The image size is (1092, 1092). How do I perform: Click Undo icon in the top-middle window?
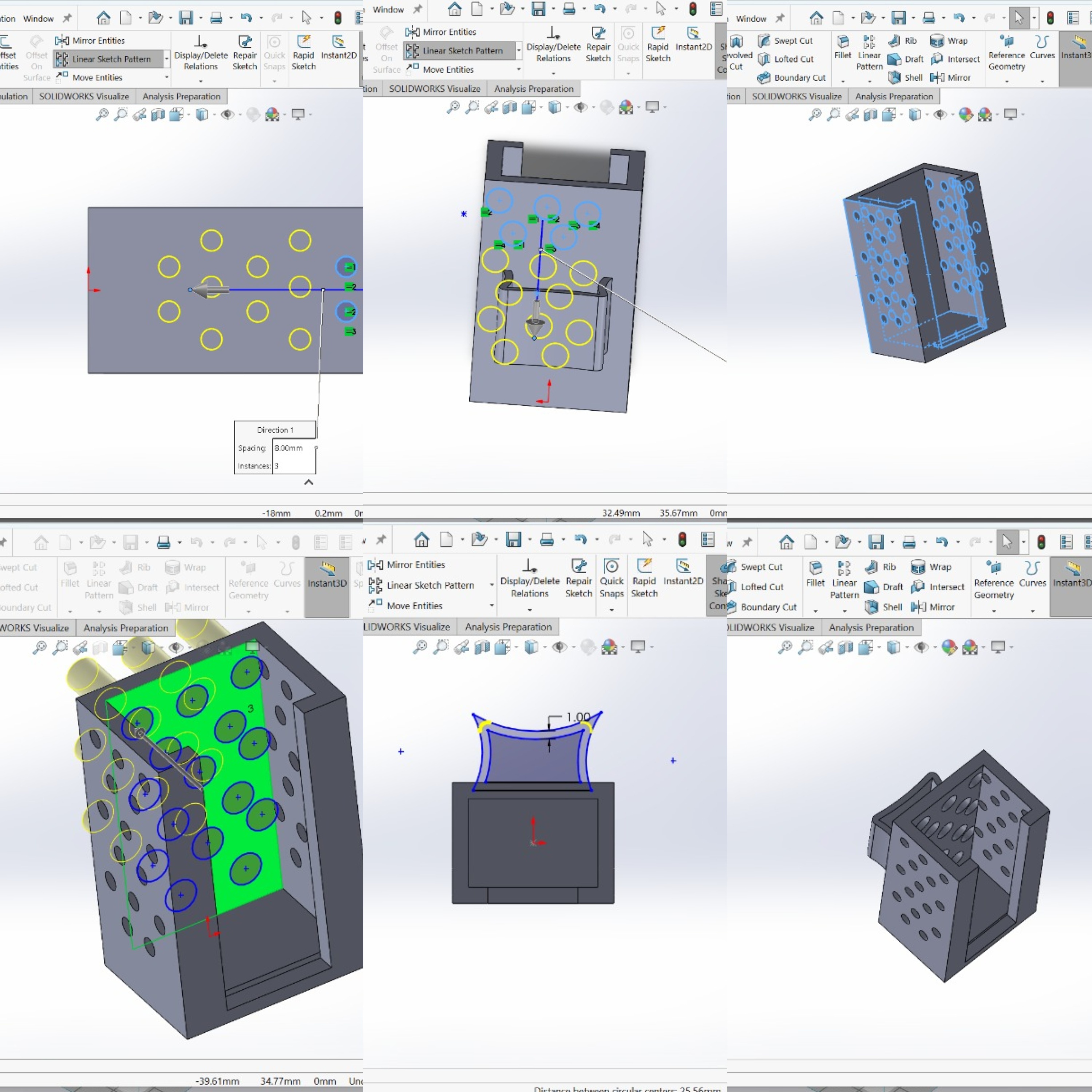pos(600,9)
